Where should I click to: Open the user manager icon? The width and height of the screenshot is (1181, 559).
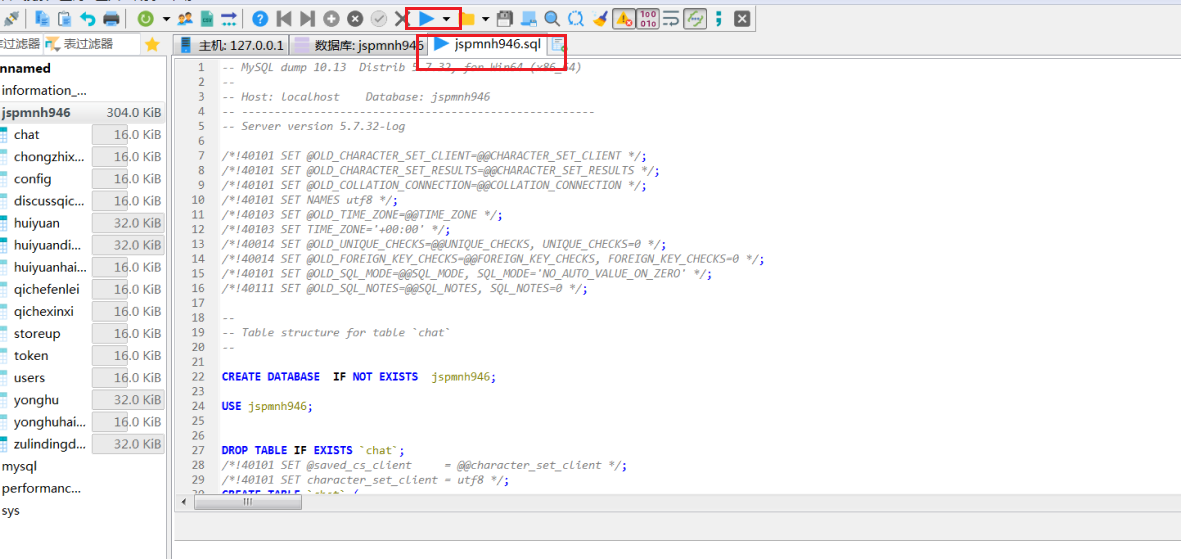pos(185,18)
